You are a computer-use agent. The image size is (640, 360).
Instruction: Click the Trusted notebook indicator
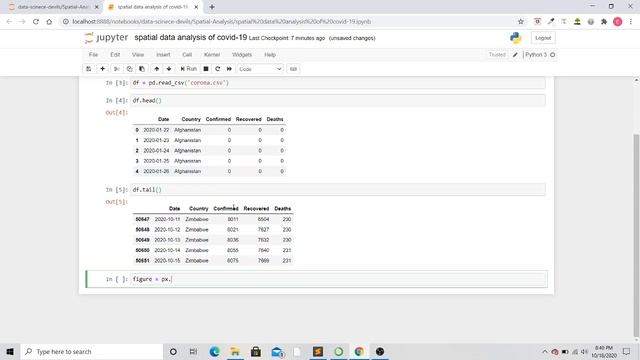point(497,55)
